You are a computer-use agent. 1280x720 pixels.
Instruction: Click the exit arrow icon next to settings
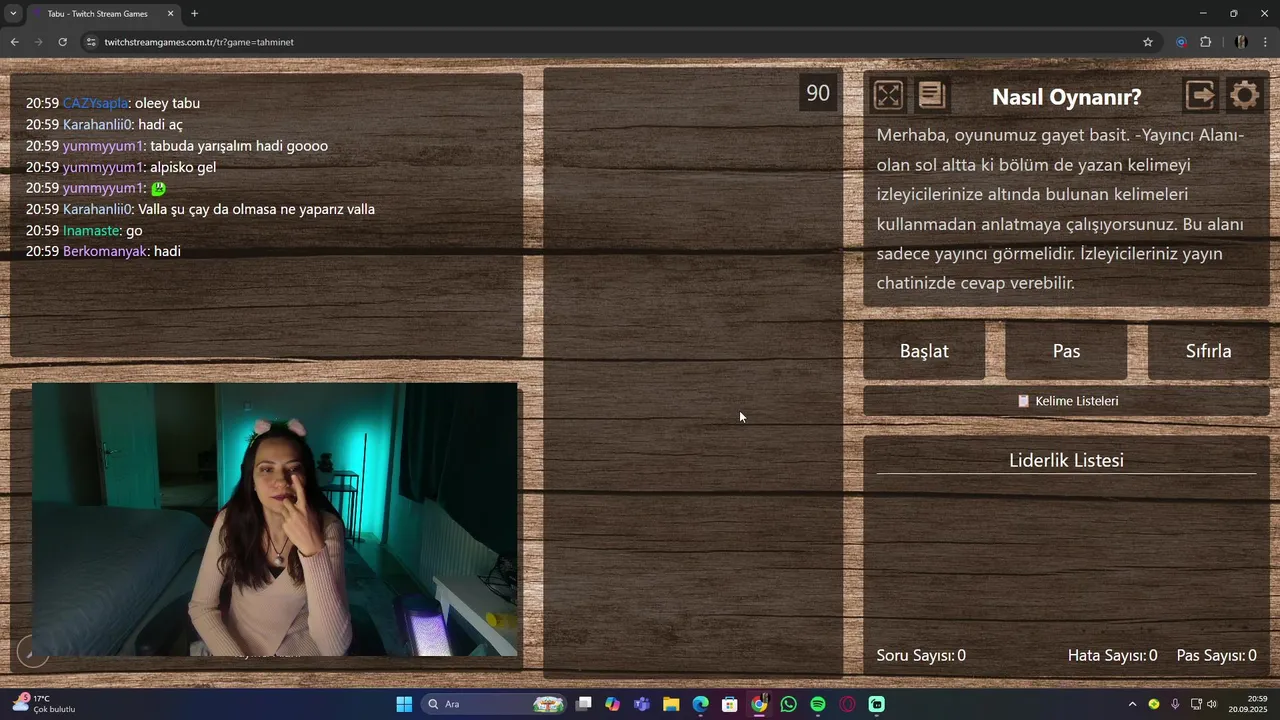click(1200, 95)
